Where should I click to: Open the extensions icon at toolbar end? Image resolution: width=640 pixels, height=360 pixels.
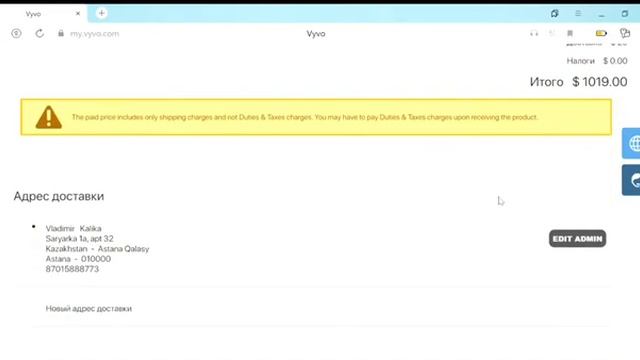click(625, 33)
